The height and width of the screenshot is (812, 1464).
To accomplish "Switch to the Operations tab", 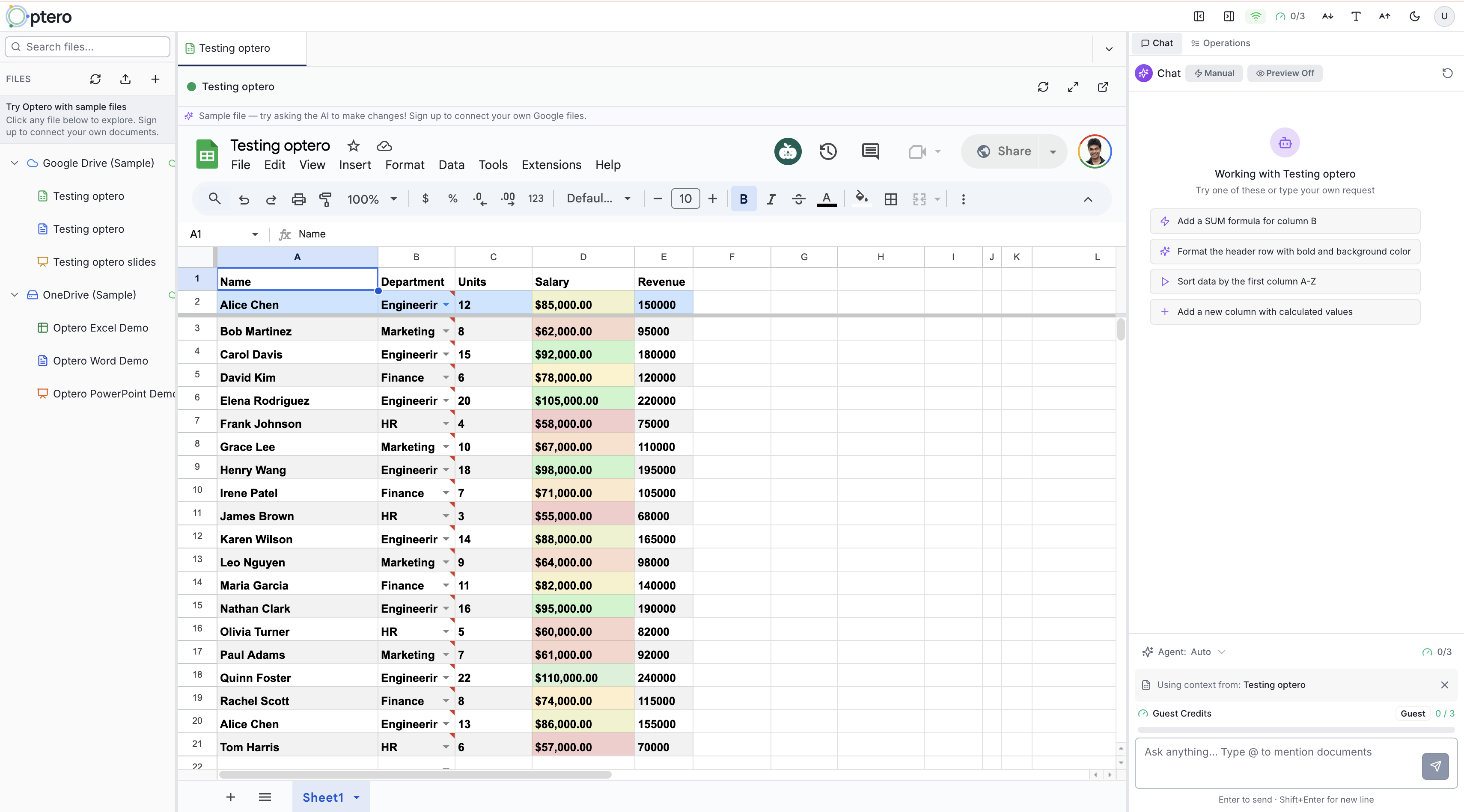I will (1220, 43).
